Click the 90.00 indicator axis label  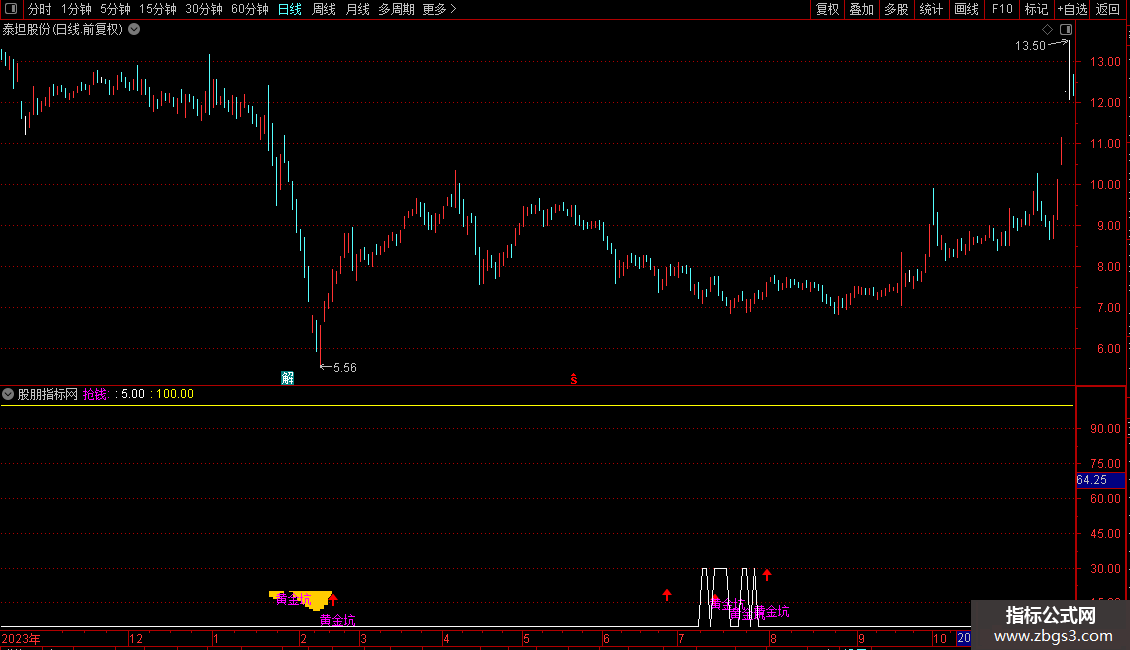tap(1105, 429)
